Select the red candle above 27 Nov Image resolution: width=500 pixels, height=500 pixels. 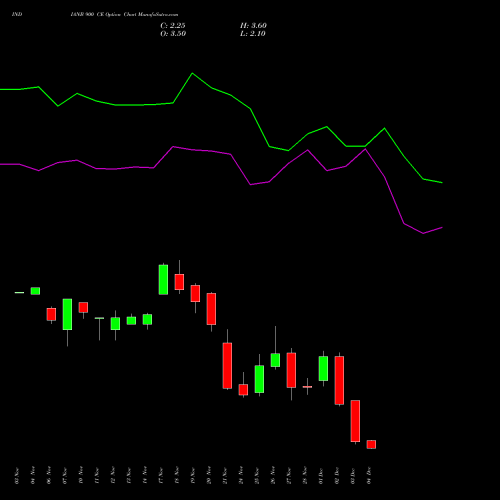pos(291,370)
